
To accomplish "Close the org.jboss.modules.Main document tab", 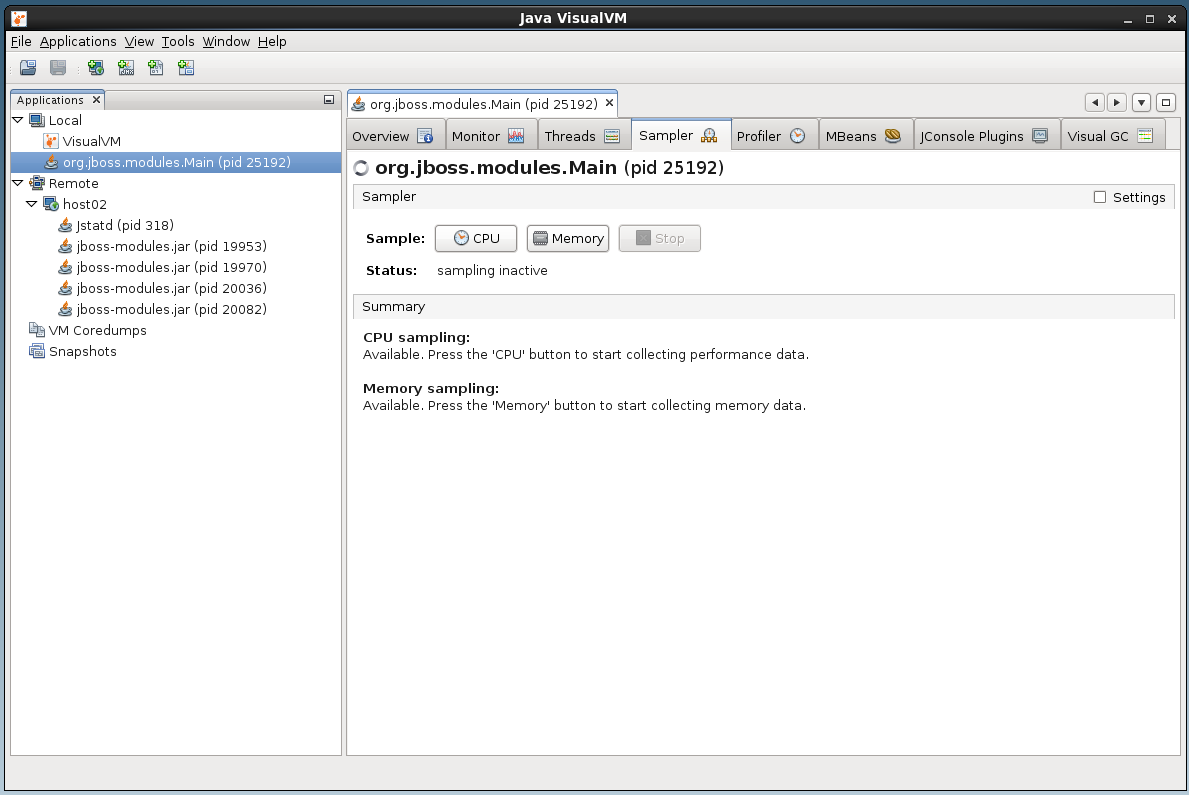I will point(609,103).
